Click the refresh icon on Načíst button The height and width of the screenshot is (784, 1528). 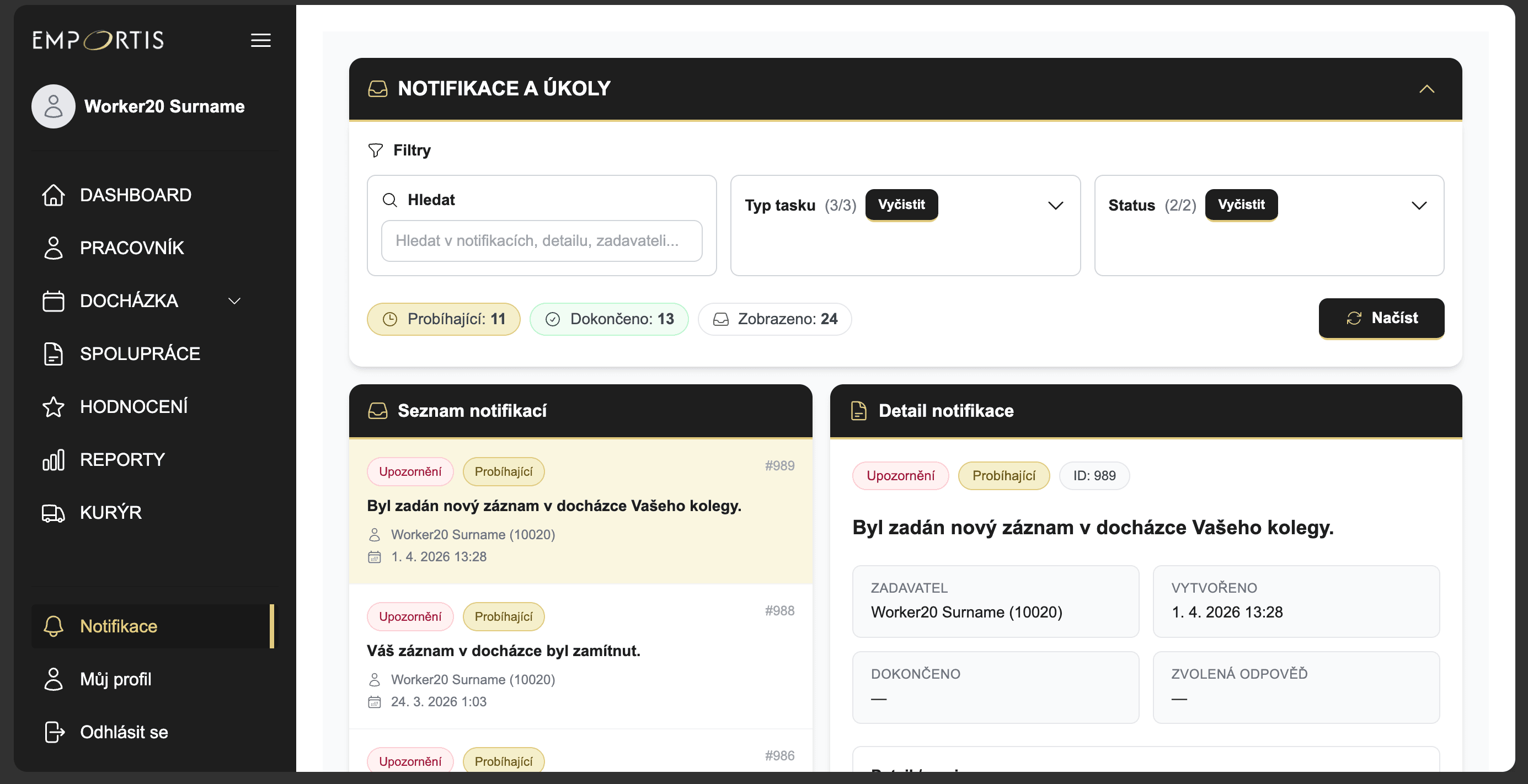(1354, 318)
